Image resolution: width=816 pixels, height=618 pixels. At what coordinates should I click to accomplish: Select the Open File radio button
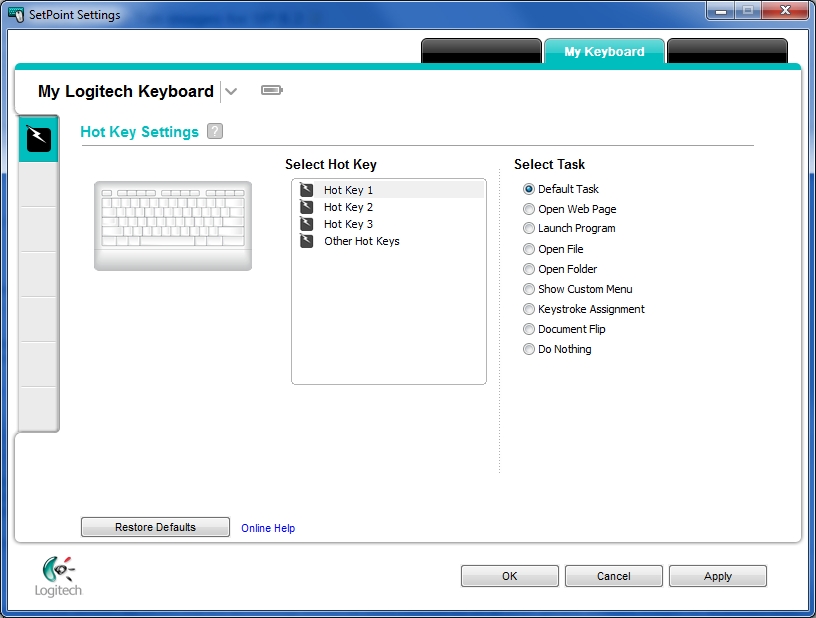pos(529,249)
